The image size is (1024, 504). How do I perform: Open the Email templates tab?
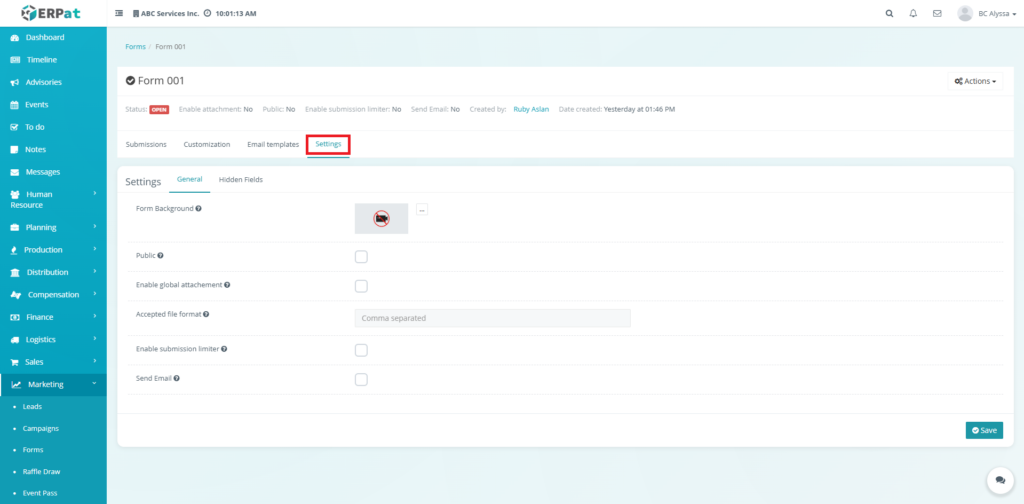(x=273, y=144)
